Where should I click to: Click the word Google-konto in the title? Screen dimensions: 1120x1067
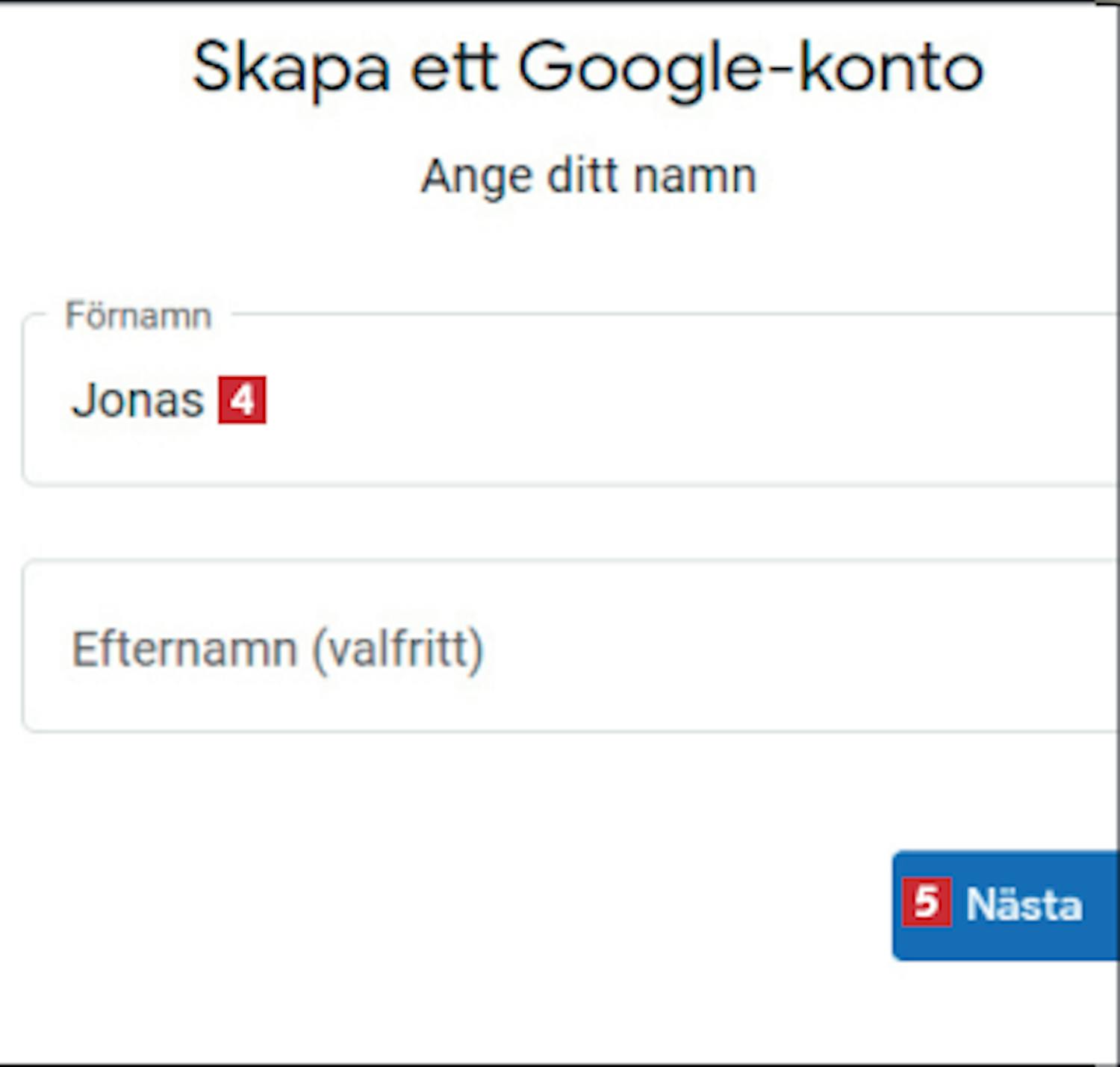750,69
